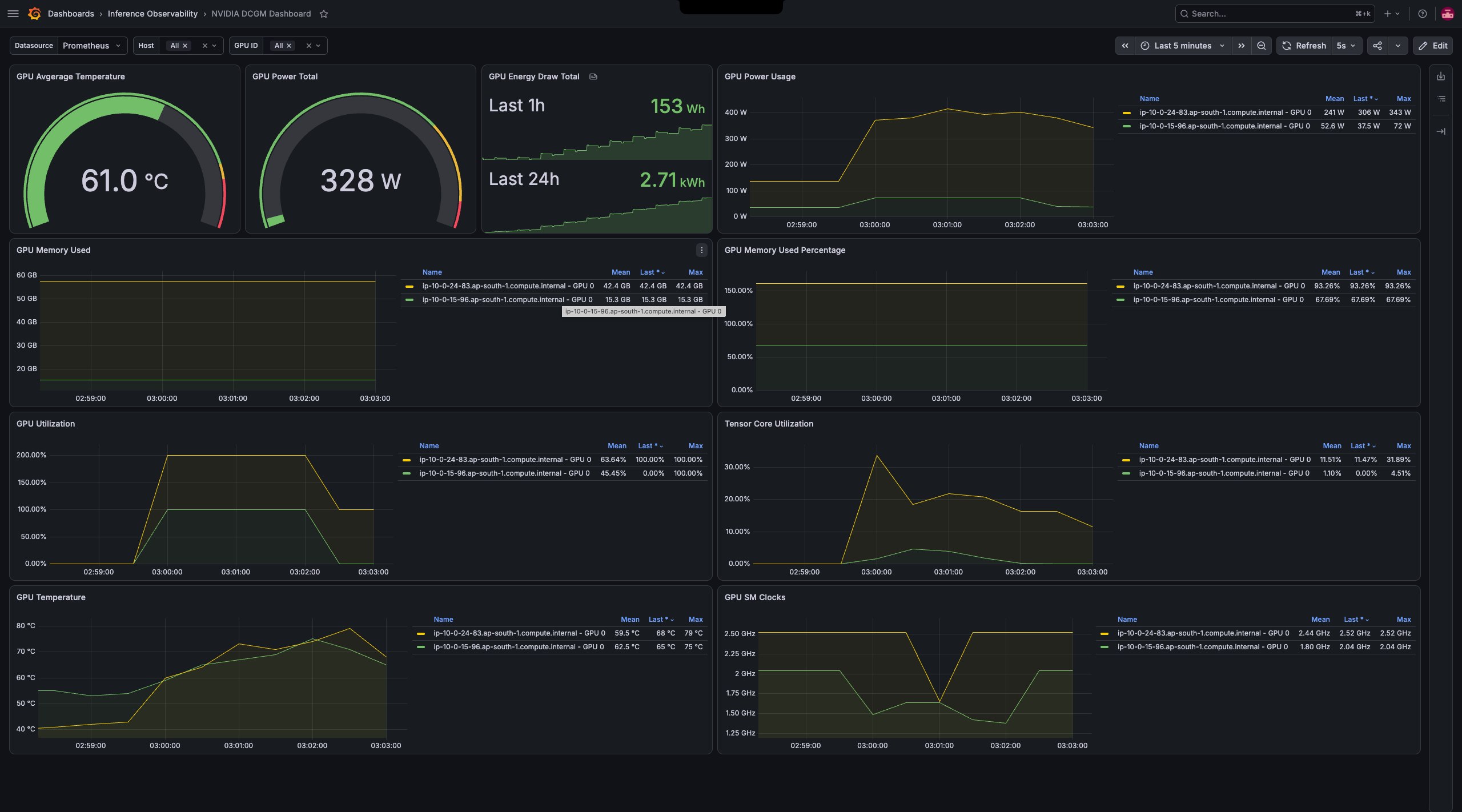Shift time range forward

(1242, 46)
